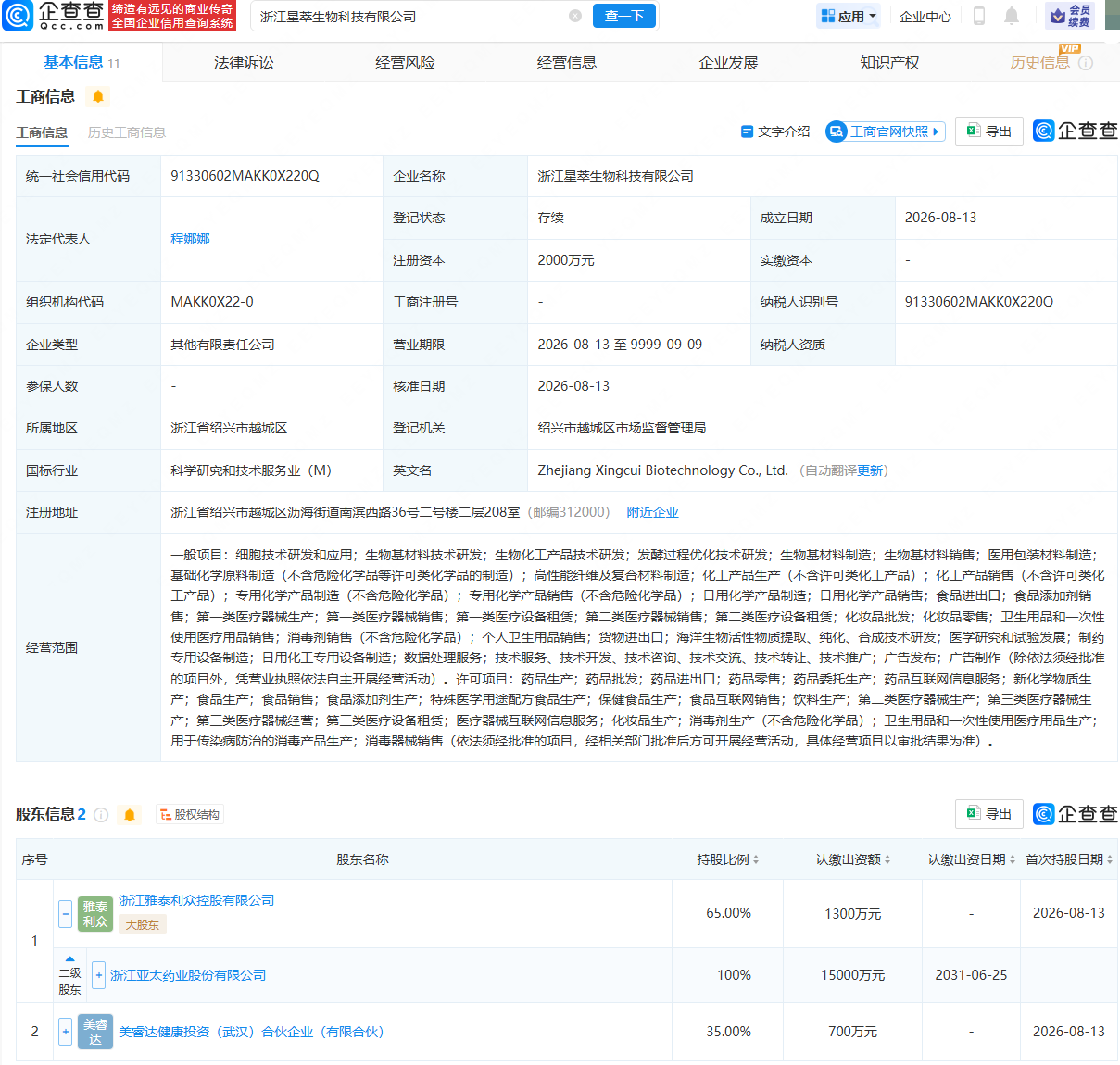Click the 大股东 tag label
The image size is (1120, 1065).
tap(142, 924)
